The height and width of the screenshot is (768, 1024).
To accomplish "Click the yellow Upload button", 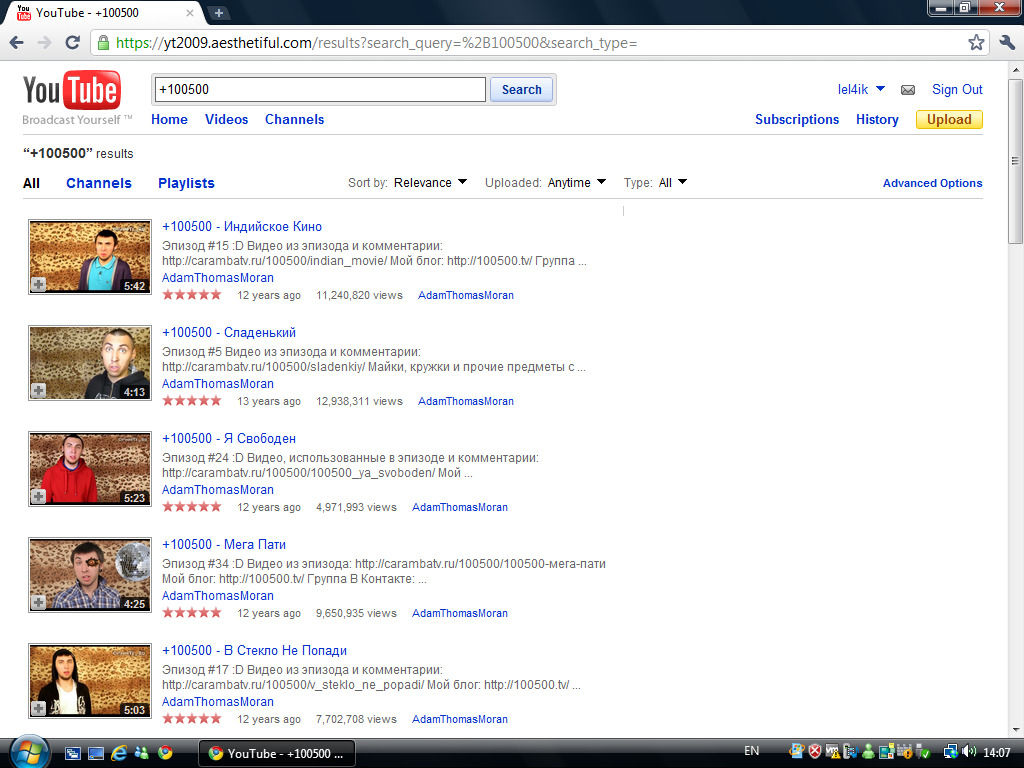I will point(948,119).
